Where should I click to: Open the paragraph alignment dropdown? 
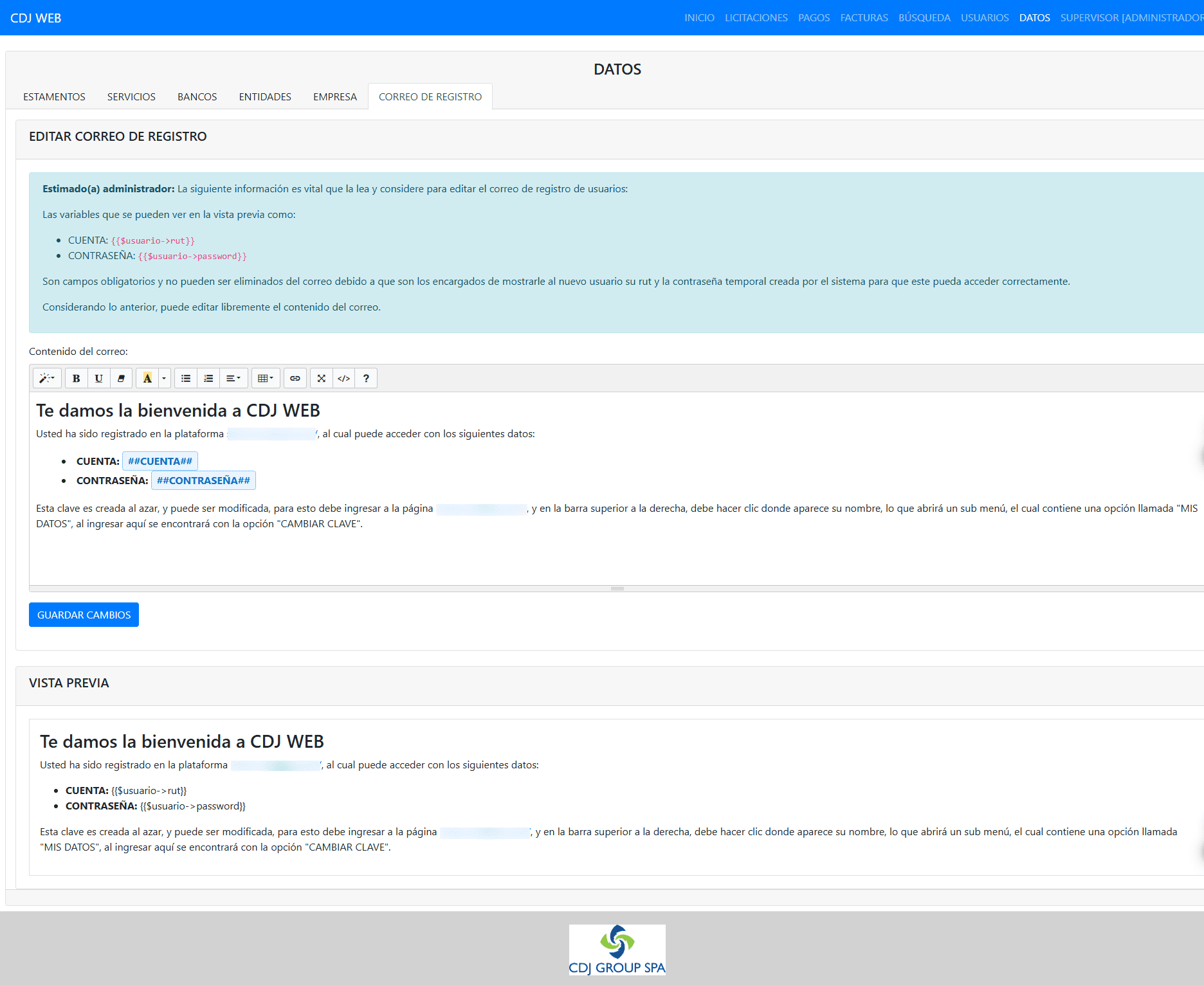[x=233, y=379]
